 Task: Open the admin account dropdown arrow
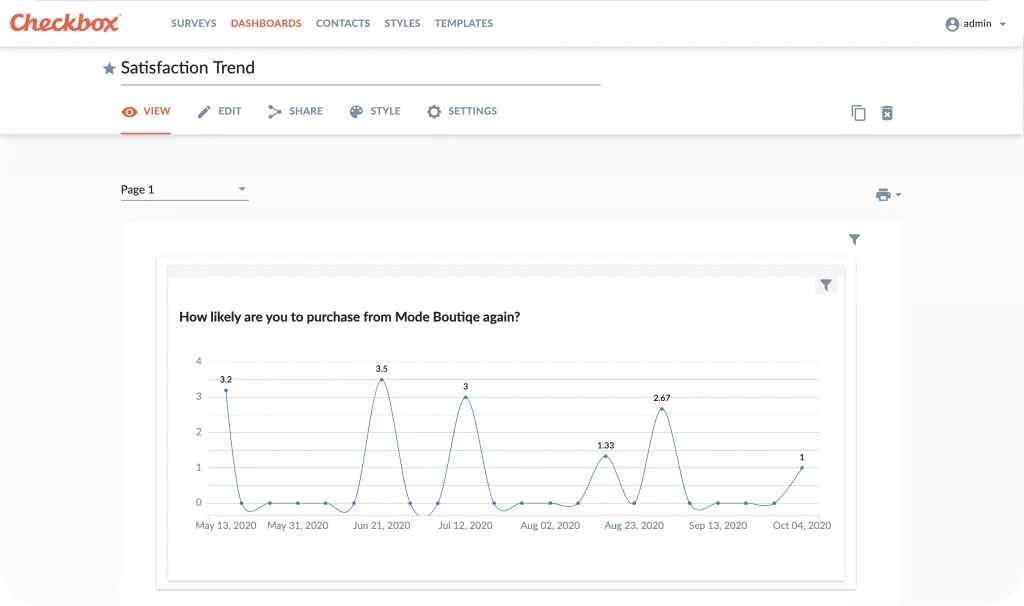(x=1002, y=24)
